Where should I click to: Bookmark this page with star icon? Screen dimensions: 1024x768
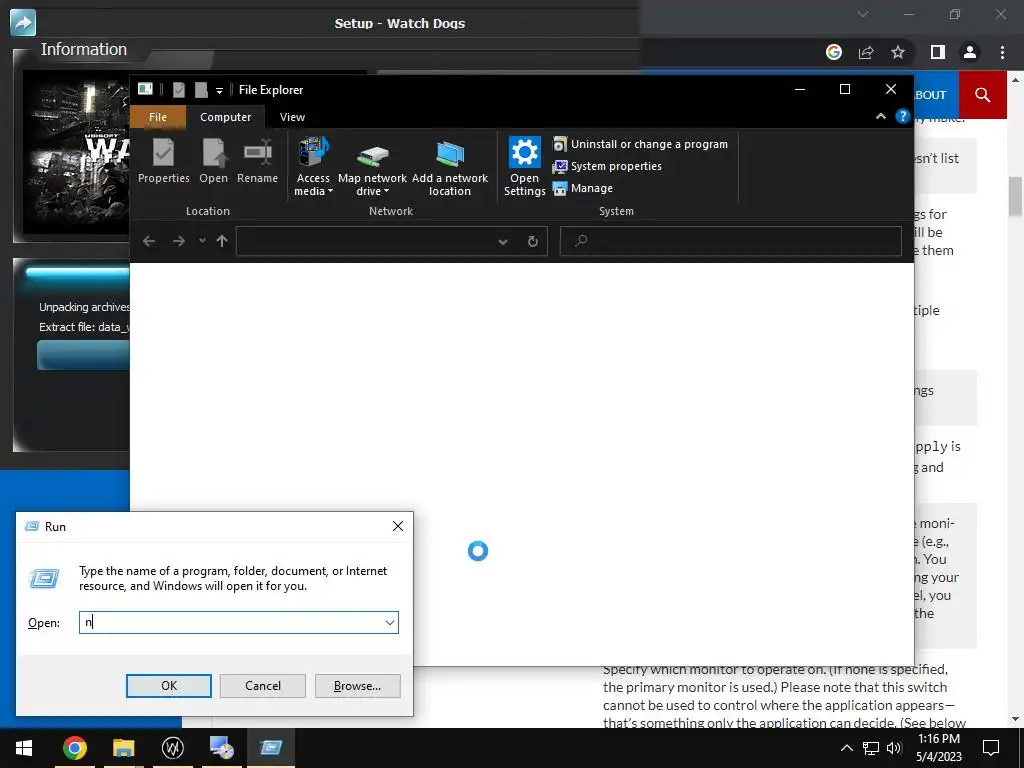[x=898, y=52]
